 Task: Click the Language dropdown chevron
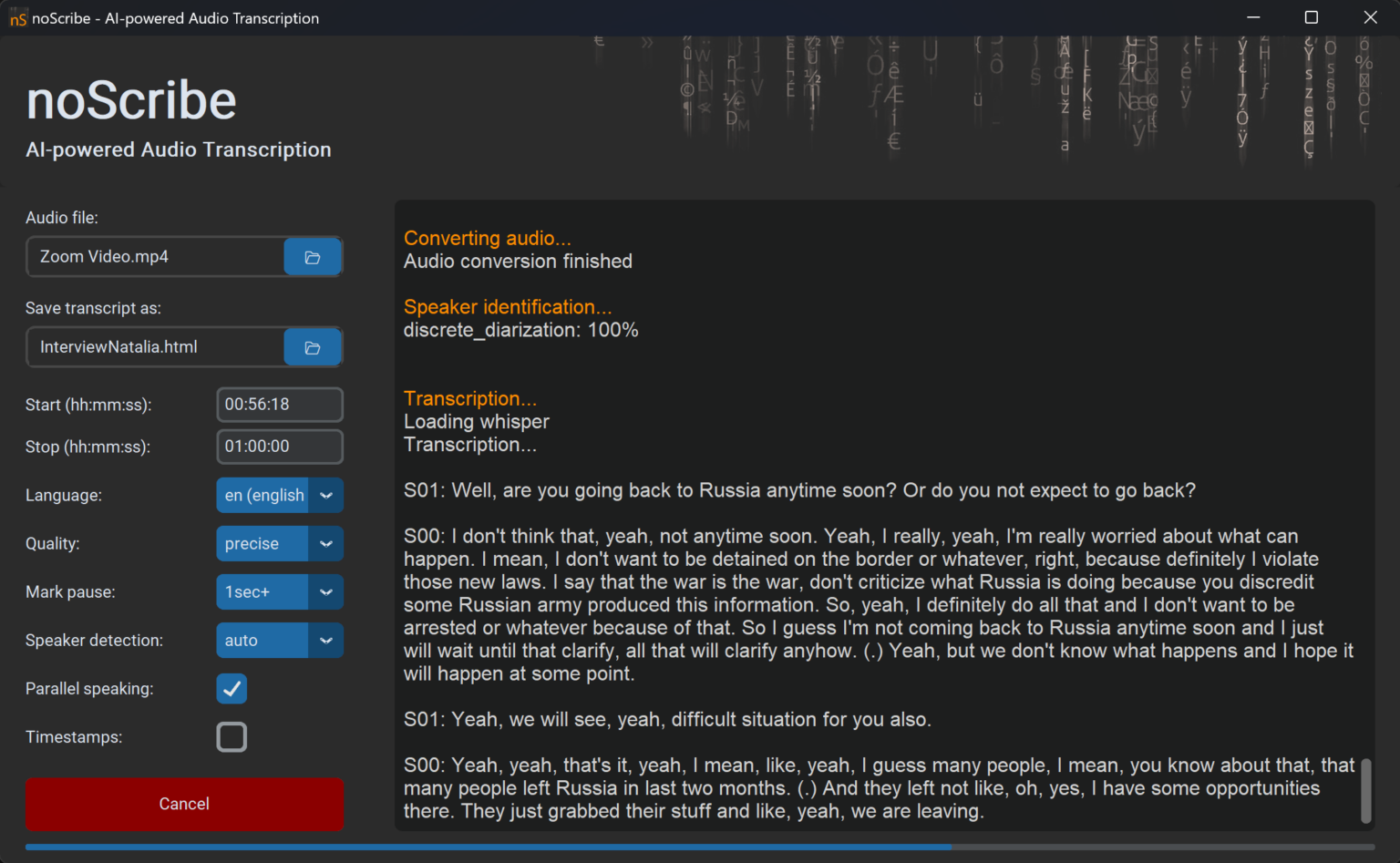click(x=325, y=495)
